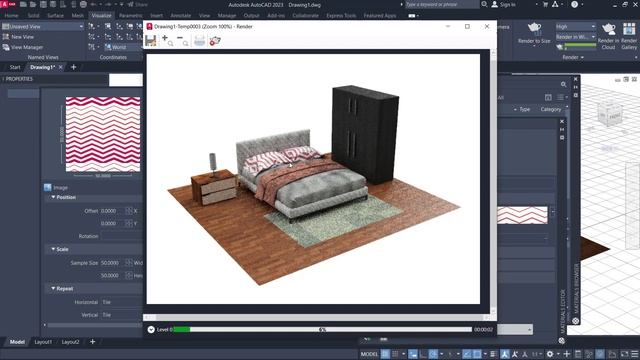Toggle grid display in status bar
The height and width of the screenshot is (360, 640).
click(x=384, y=354)
